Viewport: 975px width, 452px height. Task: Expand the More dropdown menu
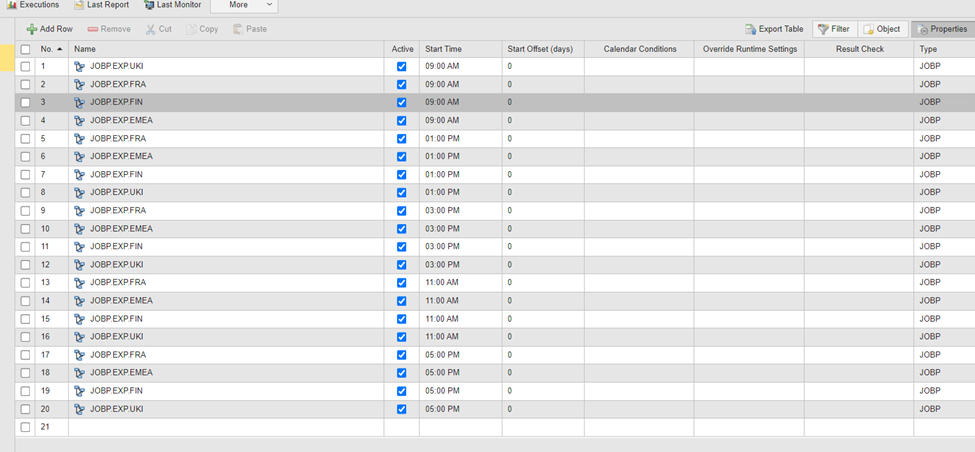pos(244,5)
